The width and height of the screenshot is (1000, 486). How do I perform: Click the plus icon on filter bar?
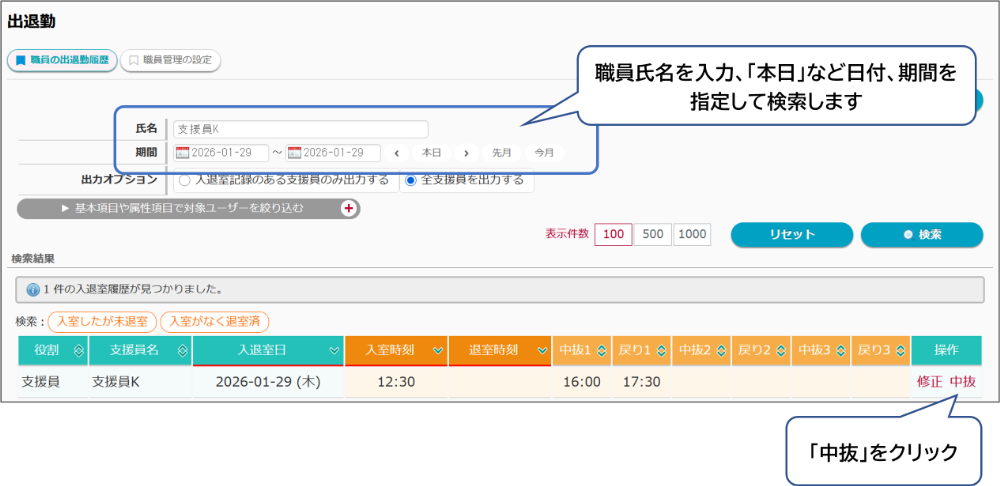pos(349,208)
